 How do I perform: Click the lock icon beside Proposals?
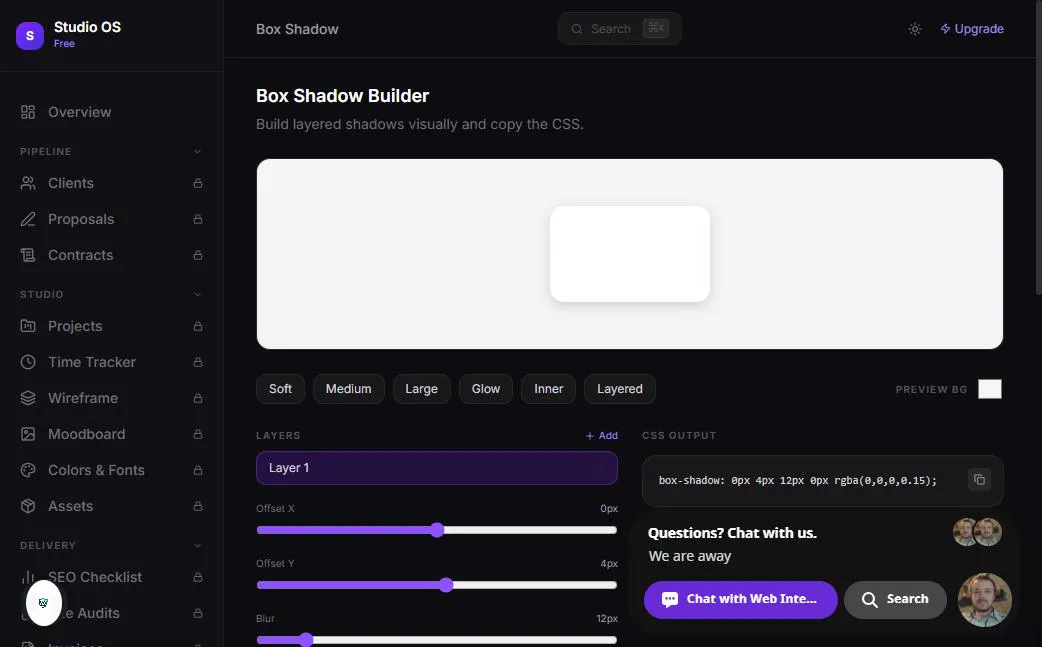197,219
